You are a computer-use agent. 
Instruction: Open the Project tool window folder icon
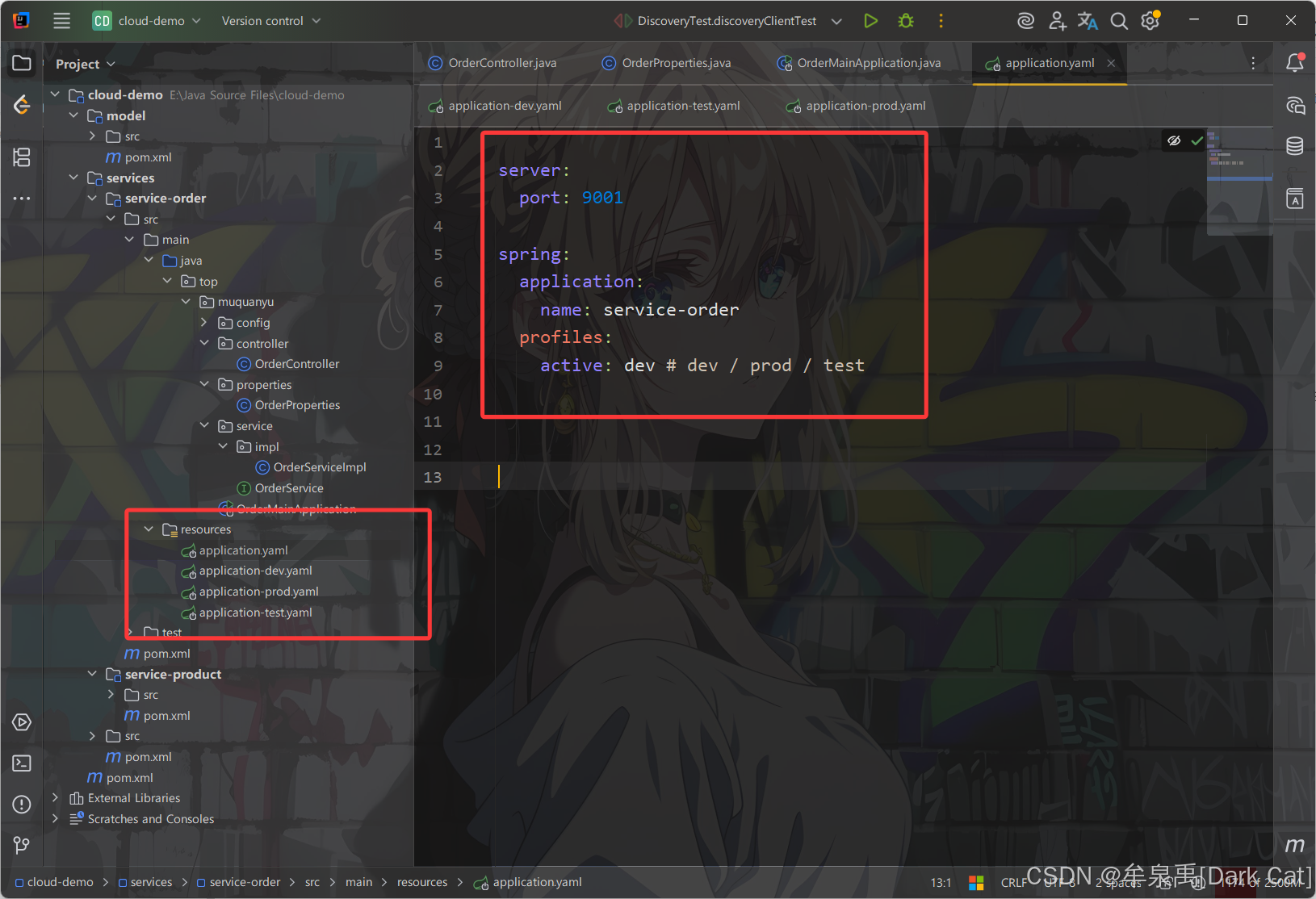(22, 63)
